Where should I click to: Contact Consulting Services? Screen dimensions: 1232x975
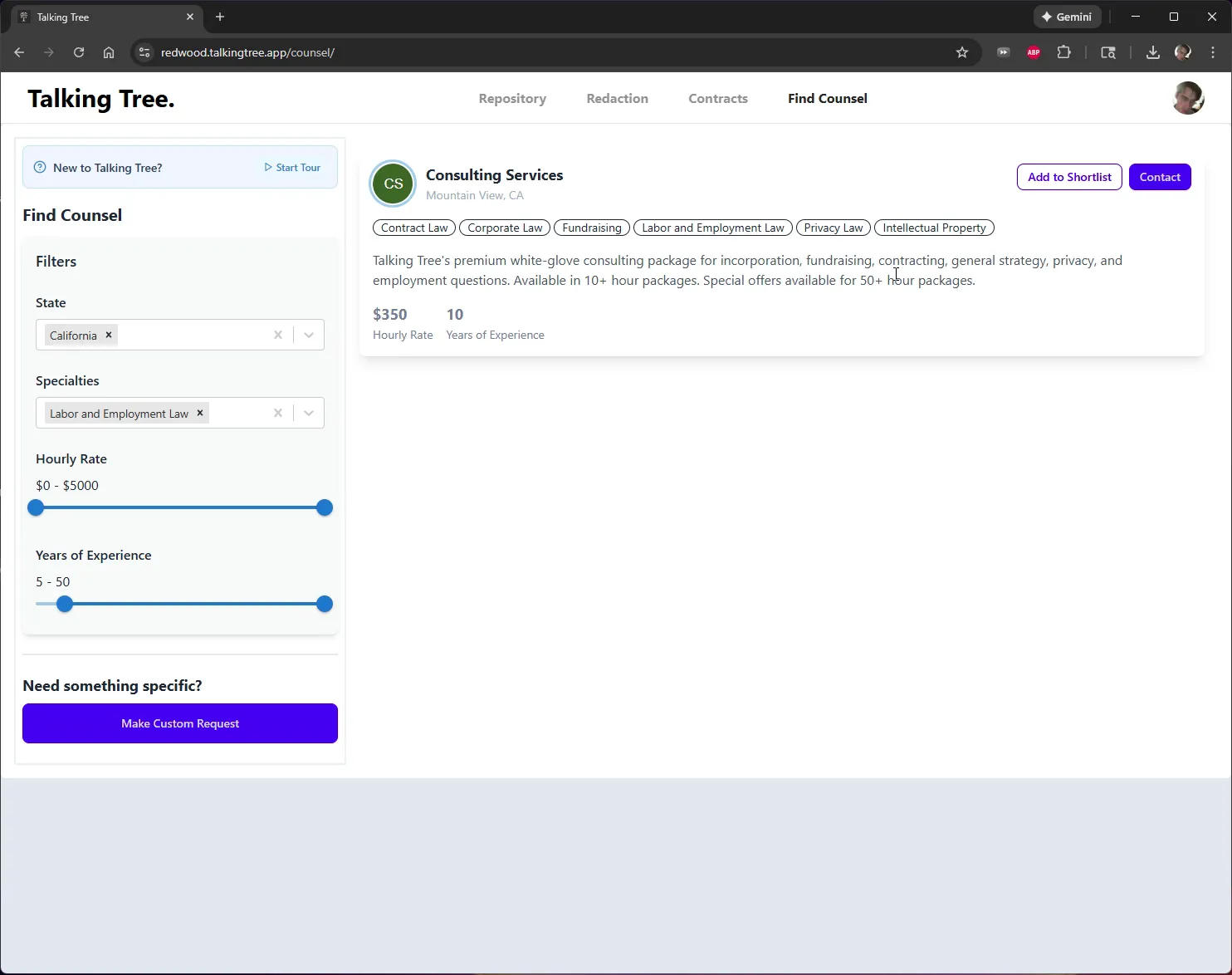(x=1160, y=177)
